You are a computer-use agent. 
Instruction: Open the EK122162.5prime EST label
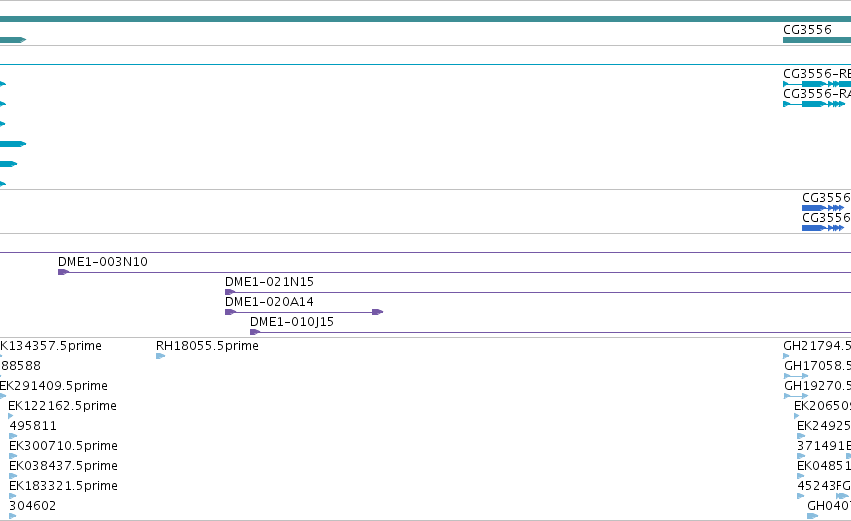click(62, 406)
